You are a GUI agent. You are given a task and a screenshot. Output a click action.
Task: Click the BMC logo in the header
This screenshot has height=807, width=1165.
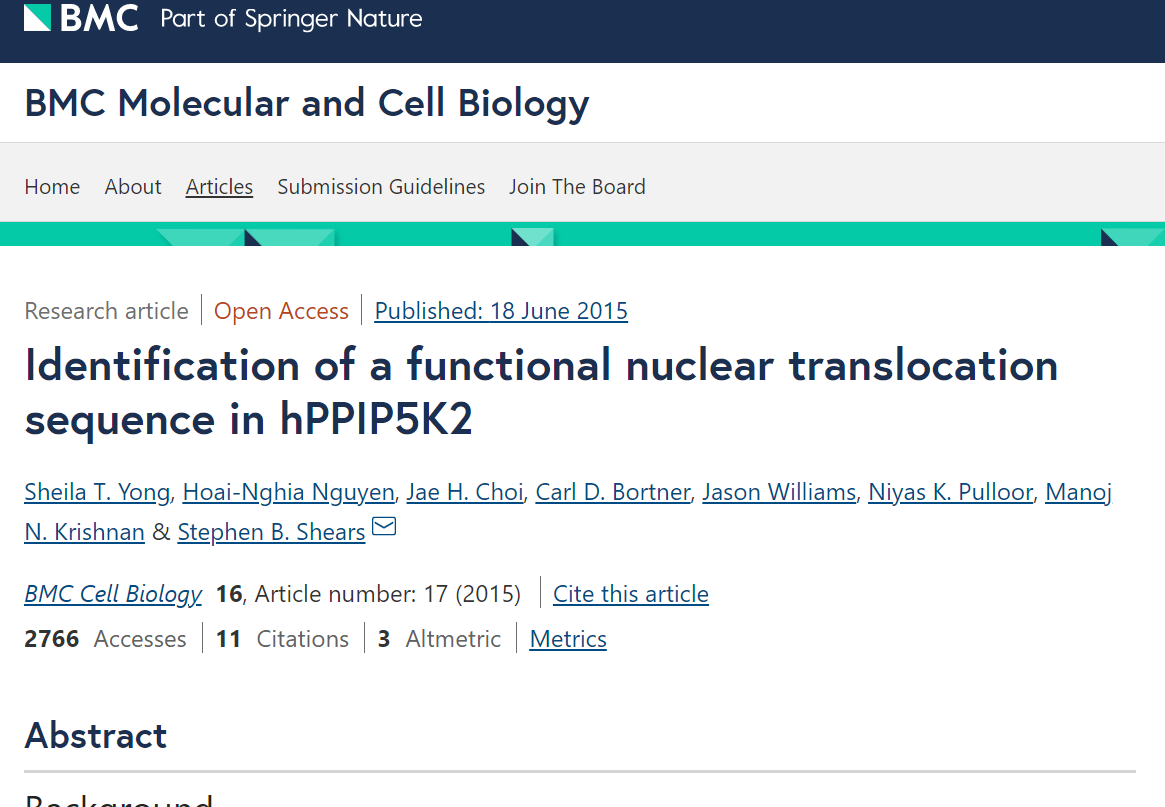coord(80,18)
